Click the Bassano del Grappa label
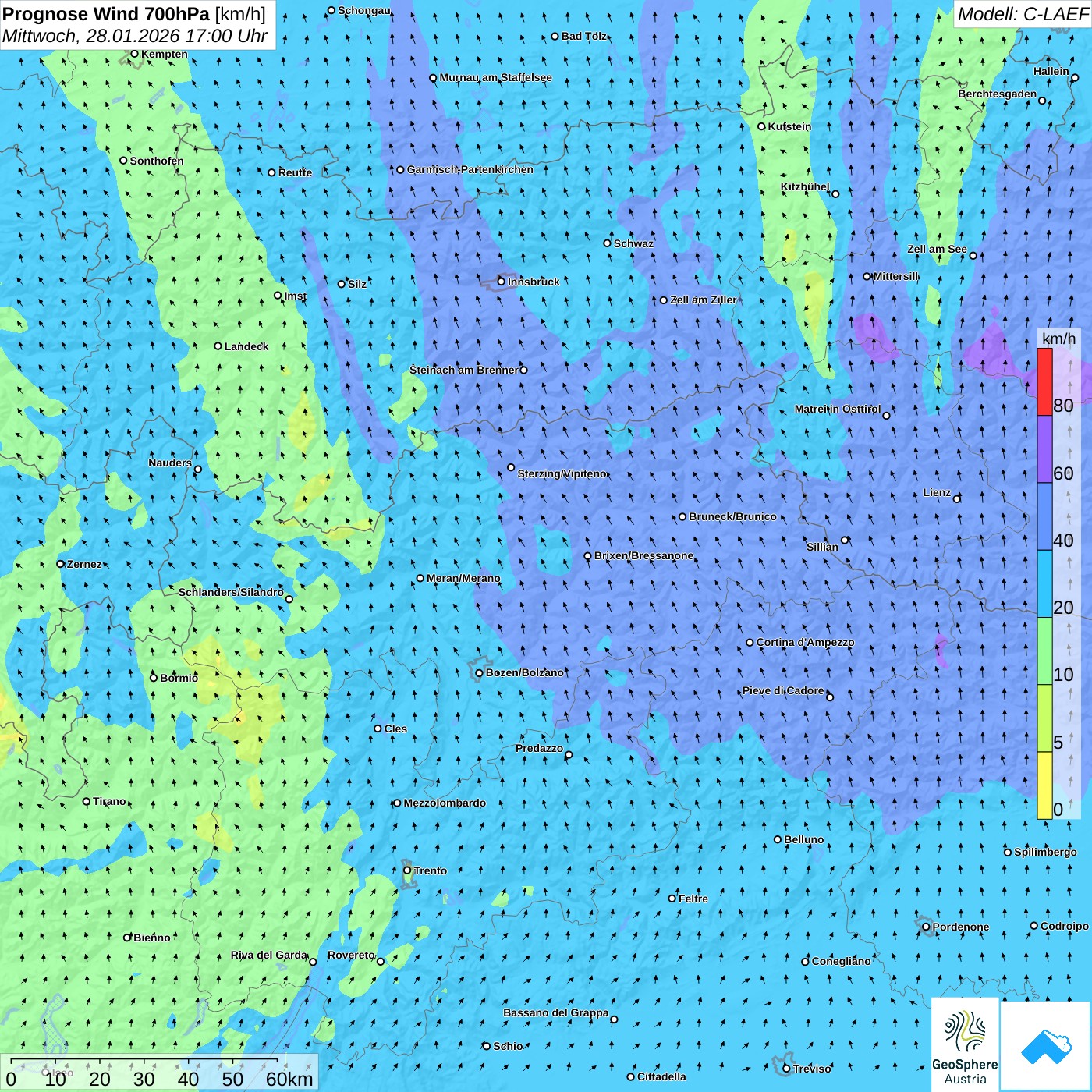This screenshot has width=1092, height=1092. coord(556,1012)
